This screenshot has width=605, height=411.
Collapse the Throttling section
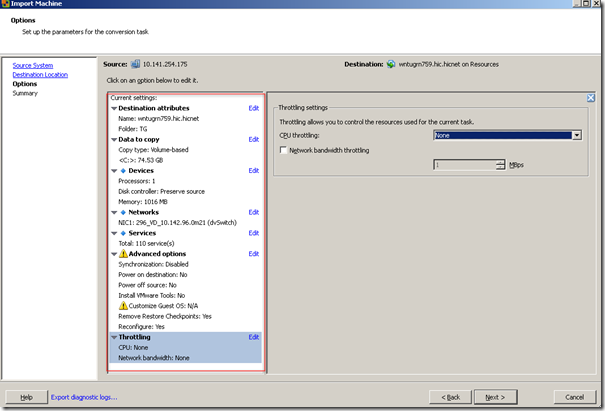coord(114,337)
